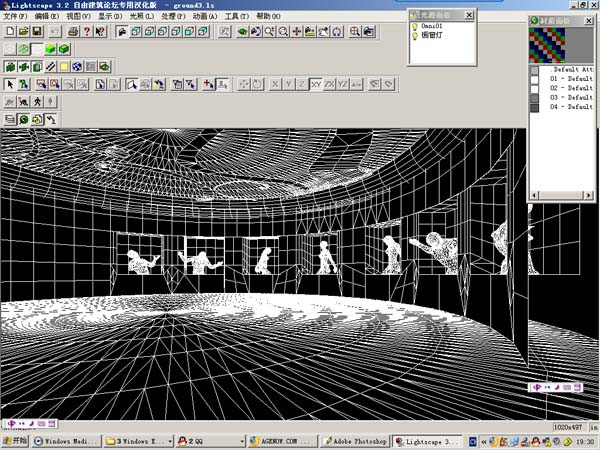The height and width of the screenshot is (450, 600).
Task: Select the arrow Select pointer tool
Action: point(10,84)
